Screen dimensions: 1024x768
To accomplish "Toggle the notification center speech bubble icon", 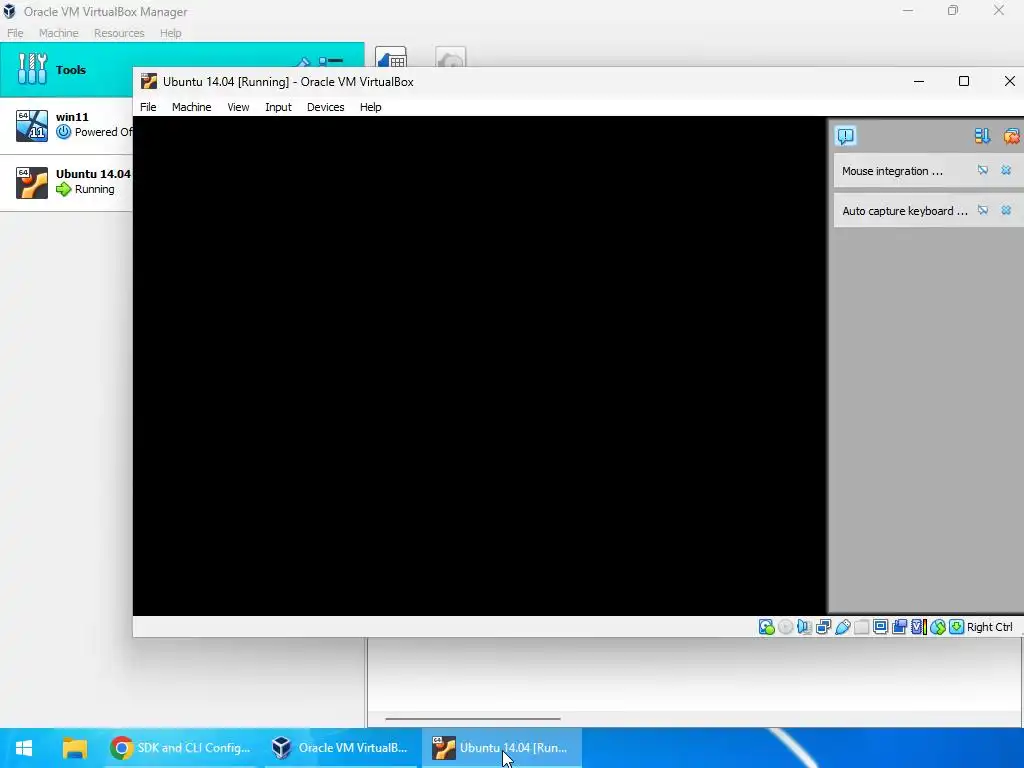I will pyautogui.click(x=846, y=136).
